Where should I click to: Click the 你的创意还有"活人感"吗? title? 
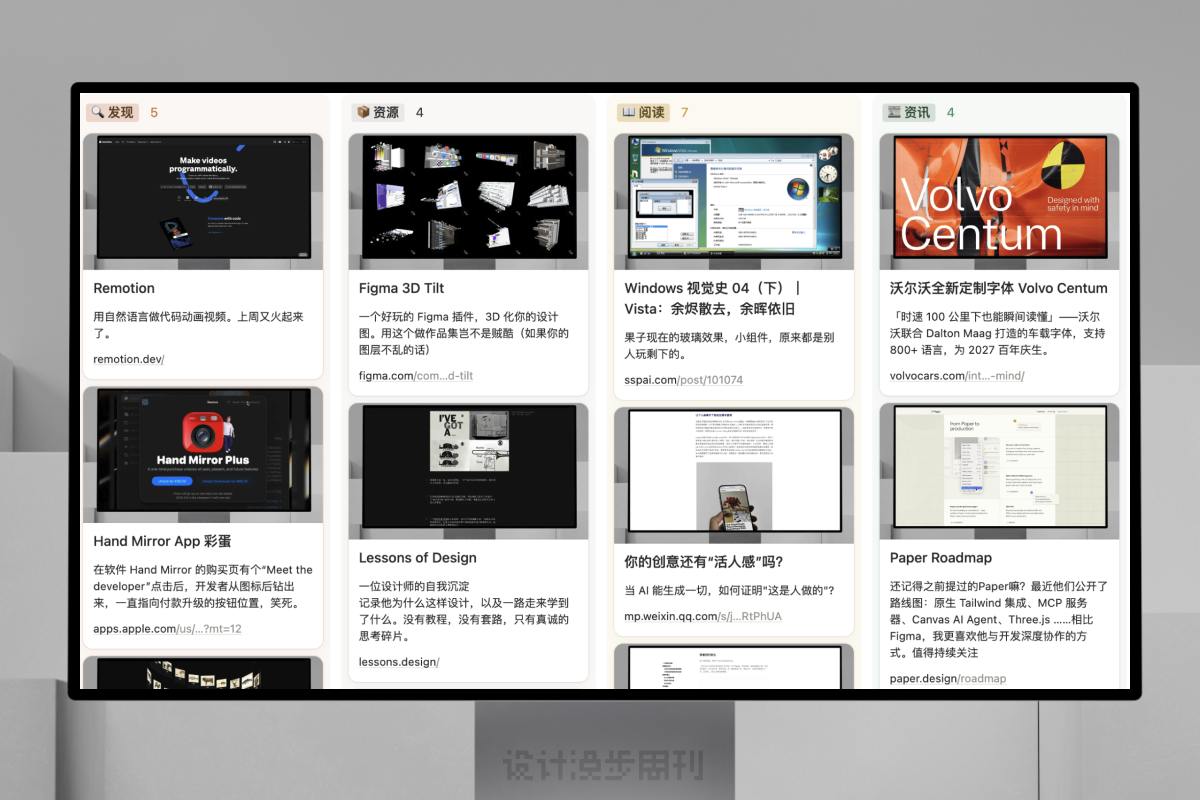(x=704, y=562)
